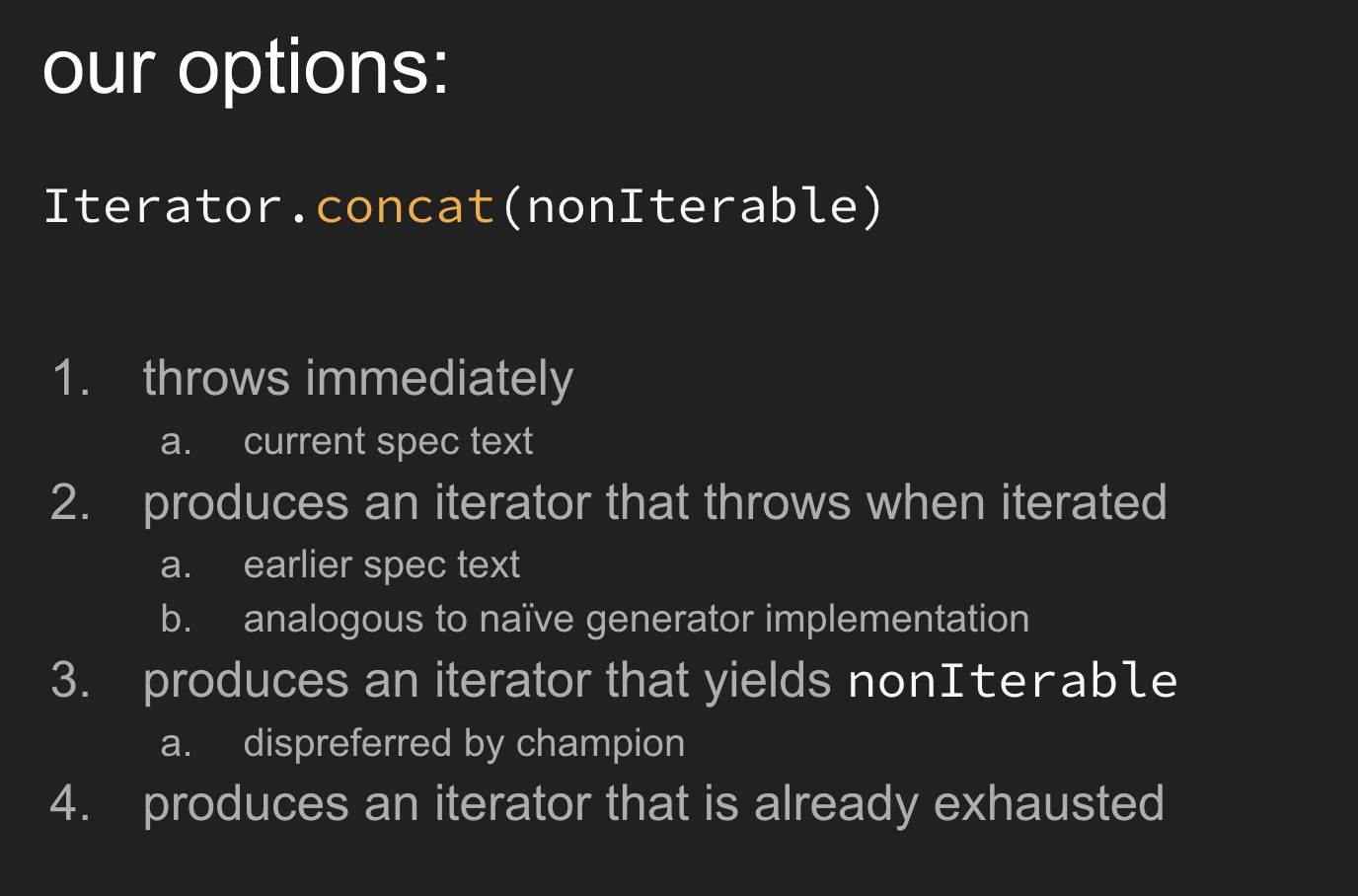The image size is (1358, 896).
Task: Click 'dispreferred by champion' sub-item
Action: tap(464, 743)
